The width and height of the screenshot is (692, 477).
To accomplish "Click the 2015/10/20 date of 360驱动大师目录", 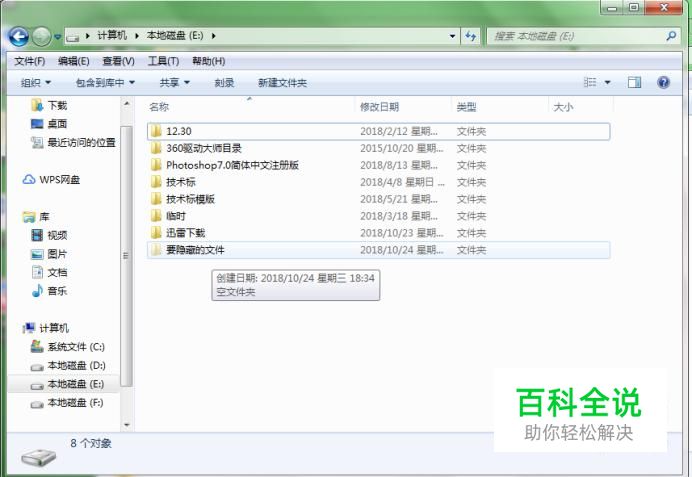I will (x=402, y=148).
